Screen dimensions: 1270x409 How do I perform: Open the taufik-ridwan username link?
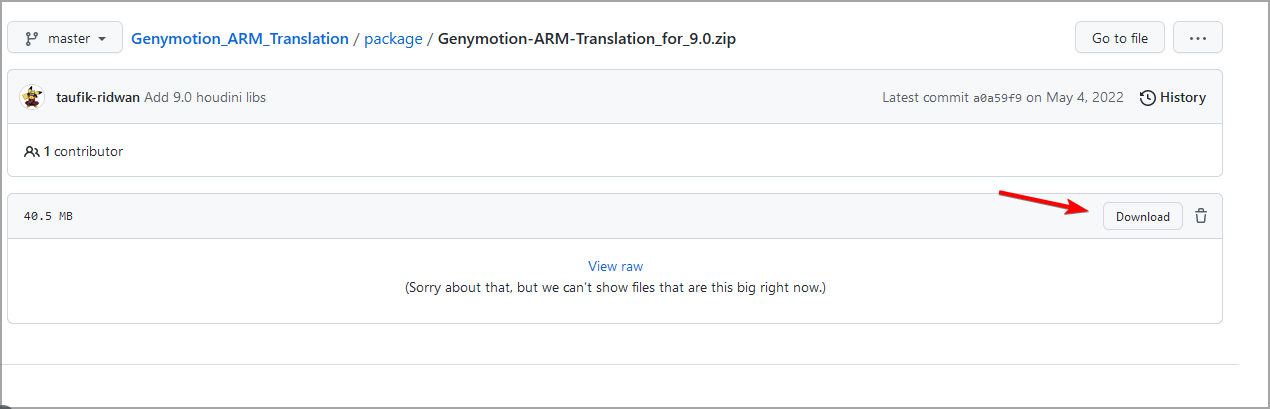pyautogui.click(x=98, y=97)
